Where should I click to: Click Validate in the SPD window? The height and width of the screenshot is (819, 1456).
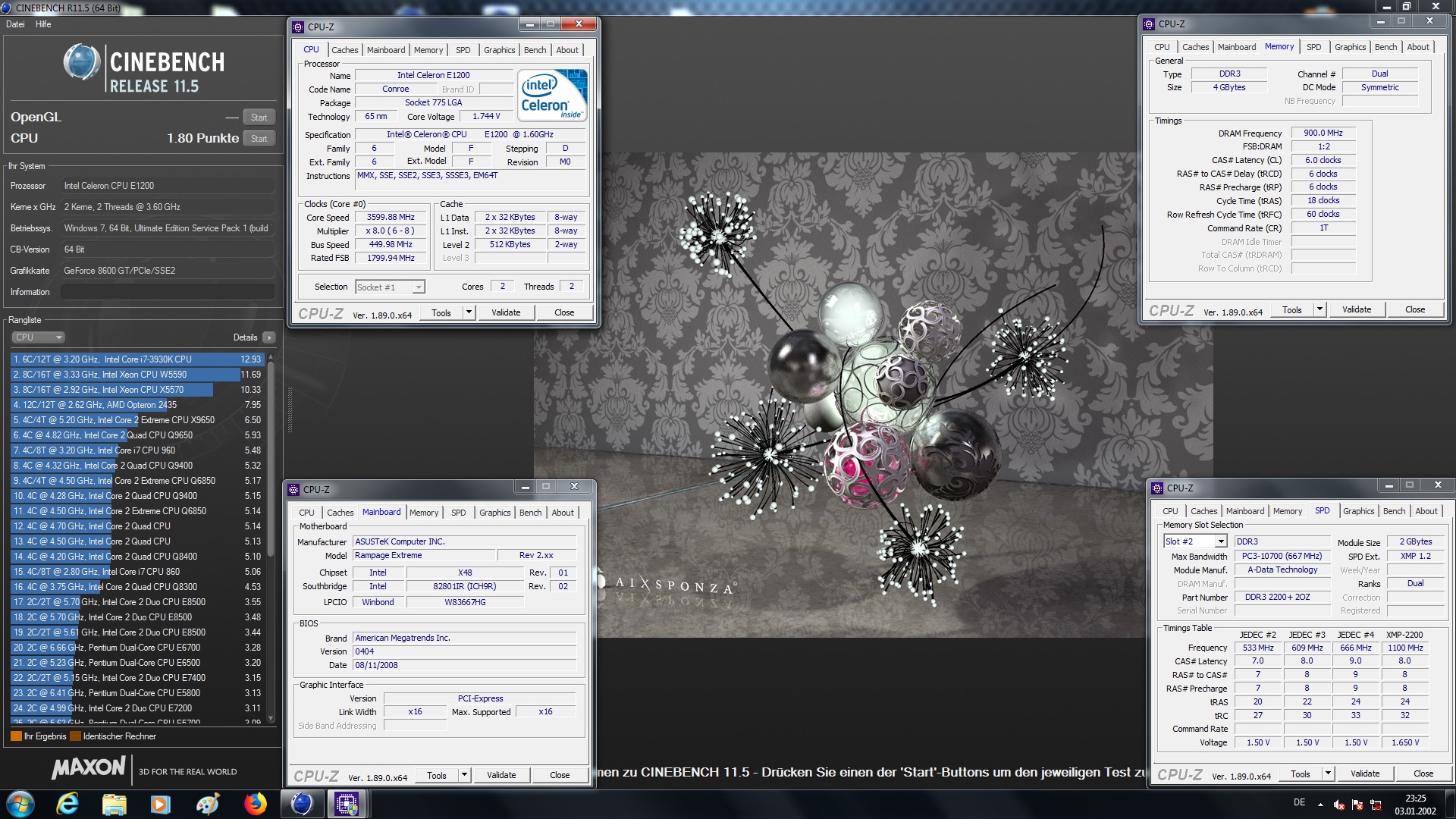coord(1365,773)
